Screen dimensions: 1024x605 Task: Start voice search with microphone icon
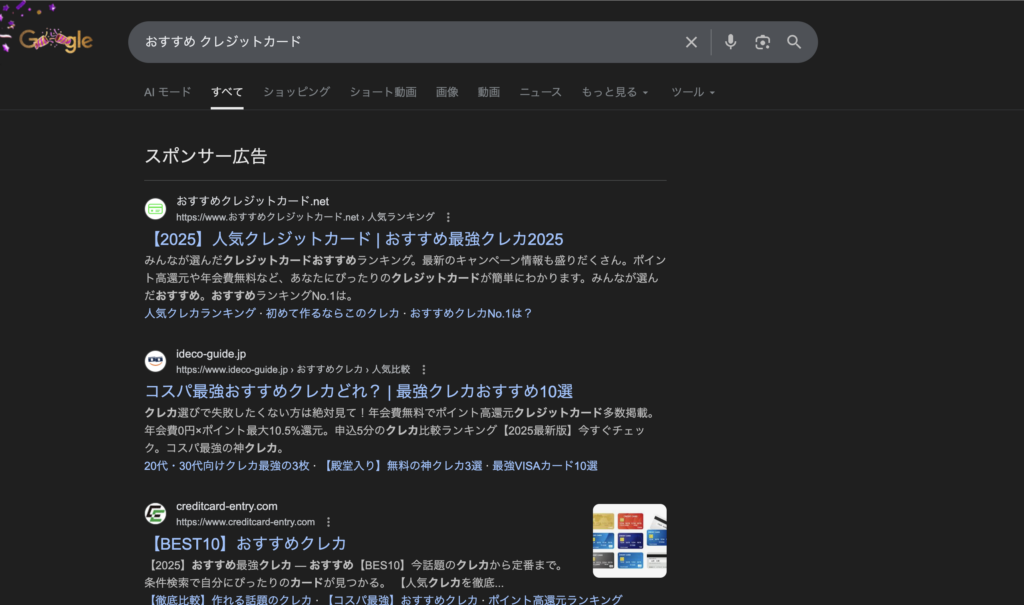731,42
